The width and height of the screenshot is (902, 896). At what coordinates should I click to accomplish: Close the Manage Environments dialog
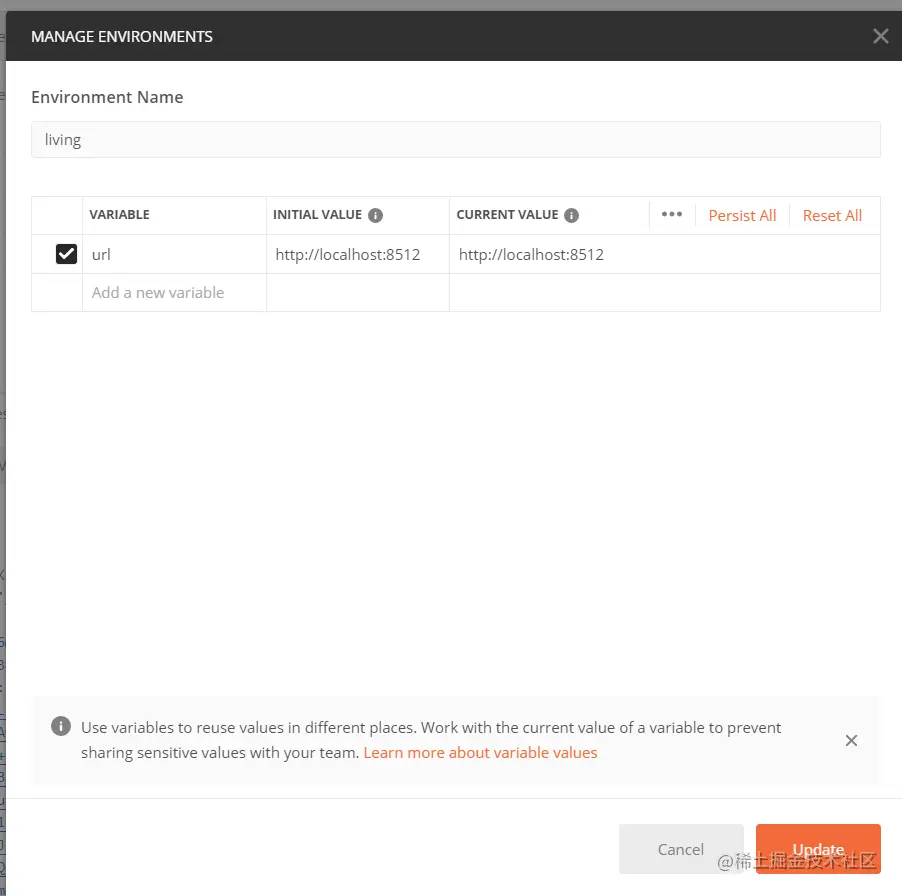tap(880, 36)
